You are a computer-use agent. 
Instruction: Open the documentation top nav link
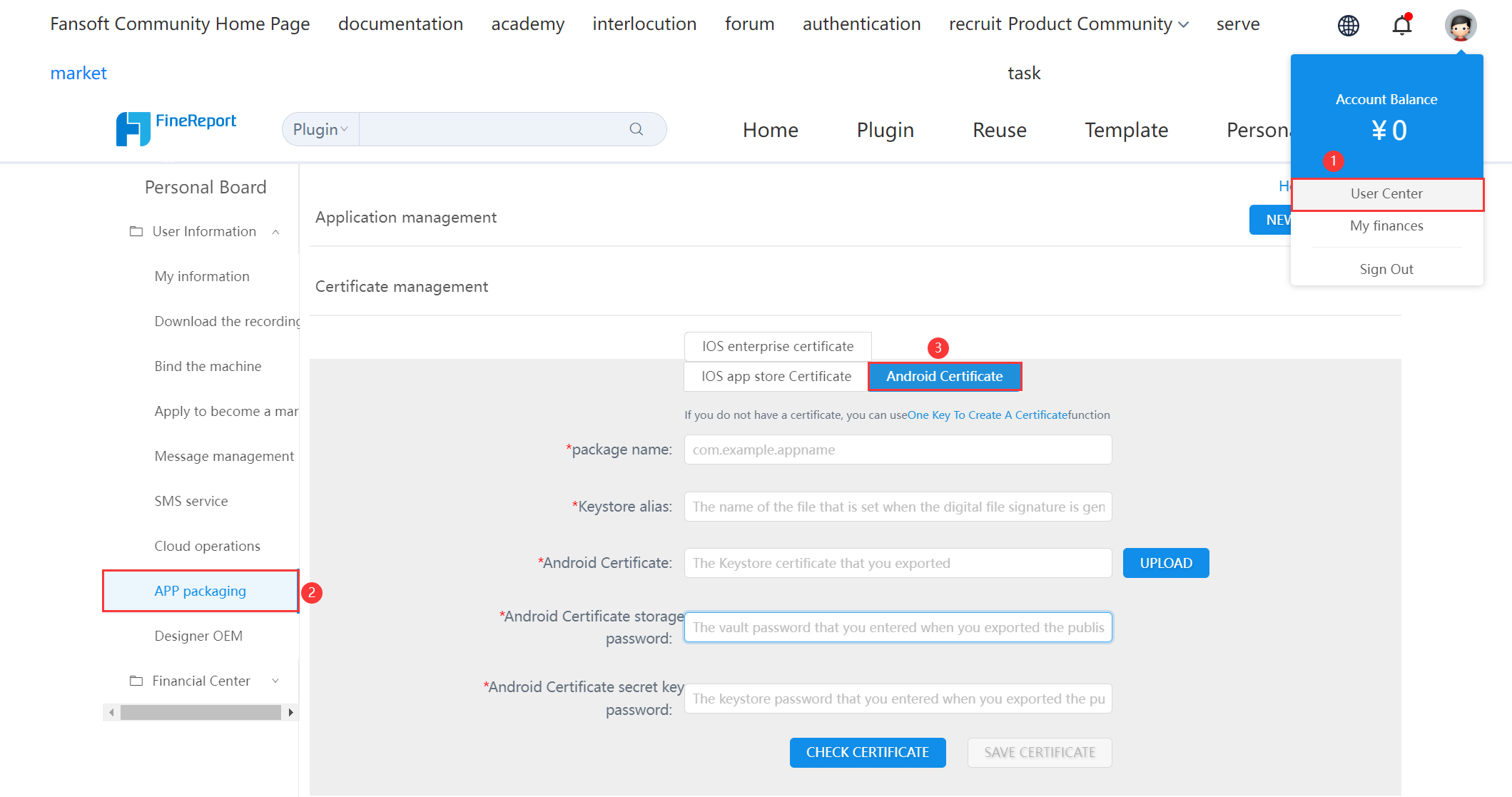tap(400, 24)
